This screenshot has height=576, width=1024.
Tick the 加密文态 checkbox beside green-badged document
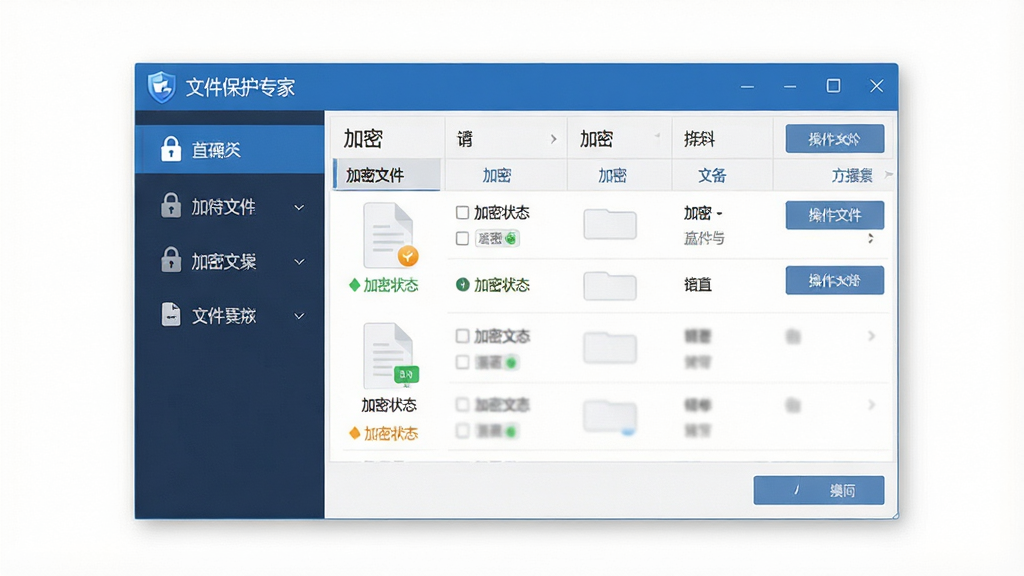462,336
